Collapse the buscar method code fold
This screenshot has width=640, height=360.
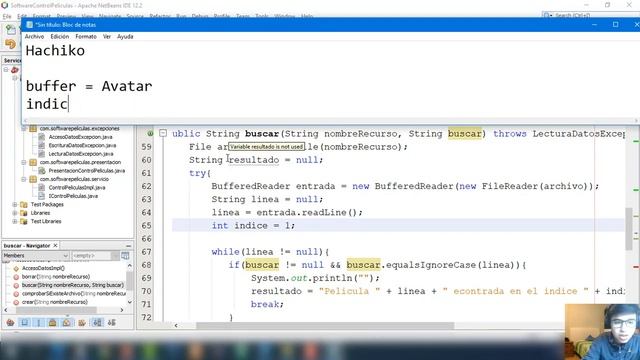[163, 133]
